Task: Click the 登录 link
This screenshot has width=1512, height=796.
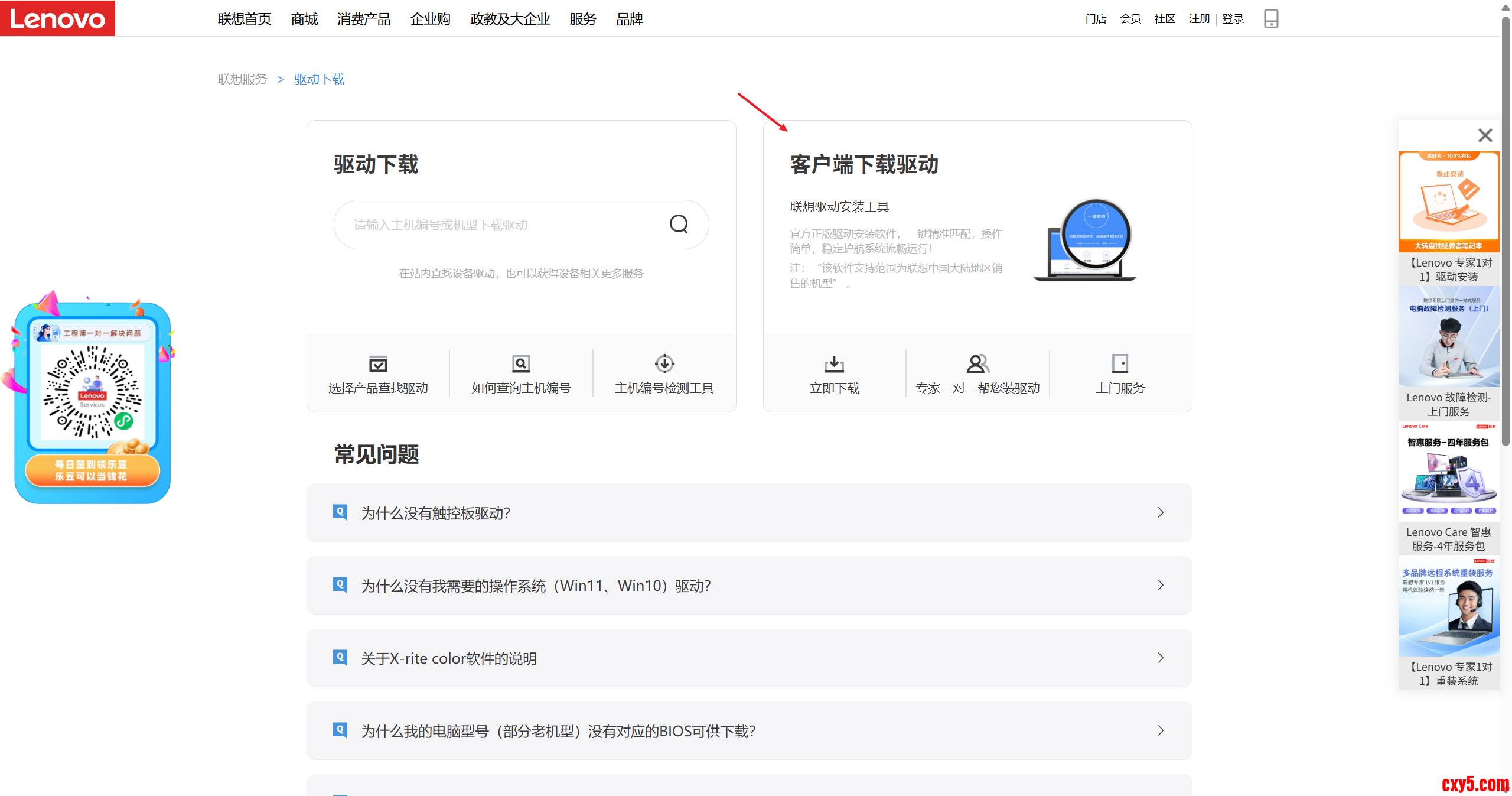Action: click(1233, 20)
